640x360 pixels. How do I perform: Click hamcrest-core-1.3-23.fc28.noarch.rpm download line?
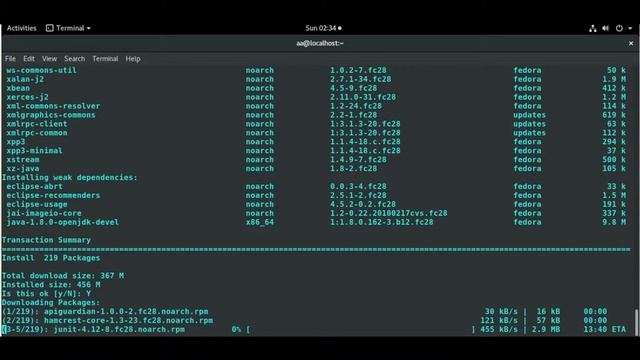pyautogui.click(x=304, y=321)
